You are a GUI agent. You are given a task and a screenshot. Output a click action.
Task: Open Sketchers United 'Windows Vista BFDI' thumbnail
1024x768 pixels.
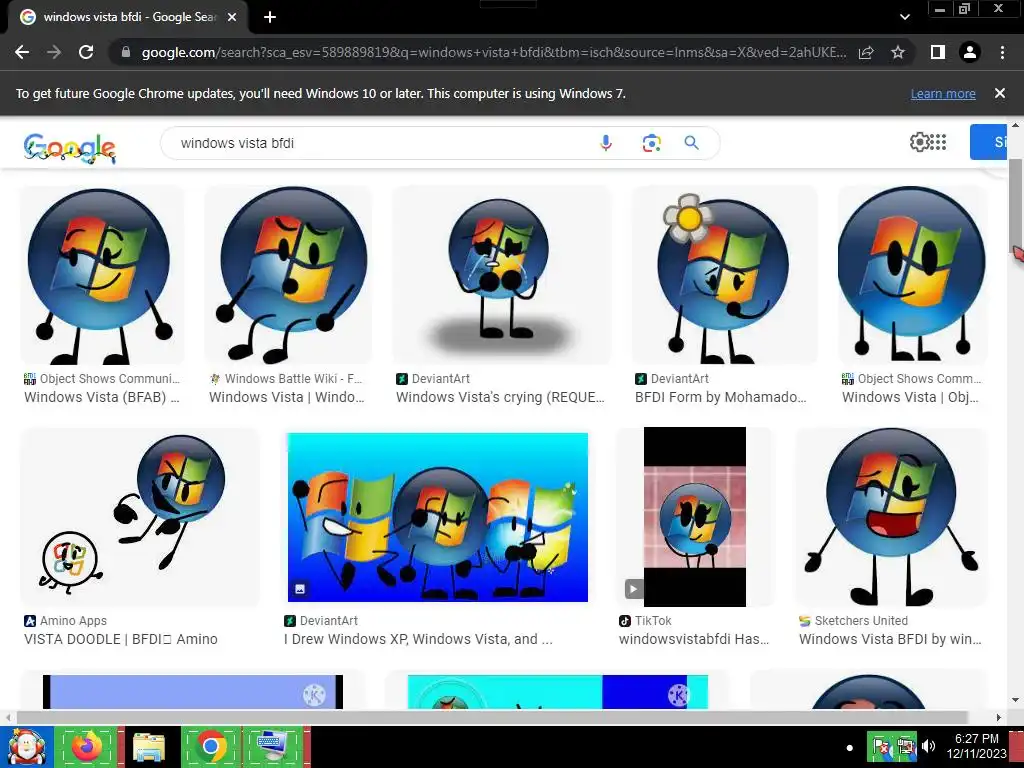pos(891,517)
